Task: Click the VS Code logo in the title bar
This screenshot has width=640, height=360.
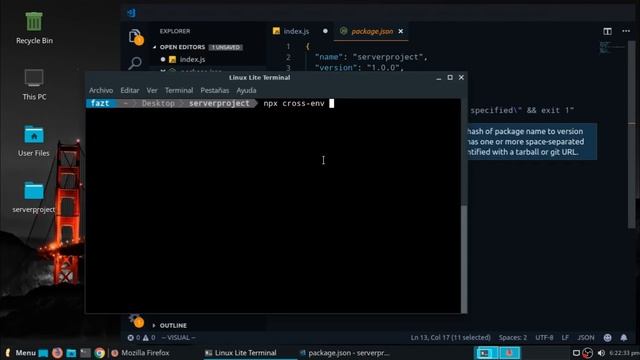Action: [x=131, y=13]
